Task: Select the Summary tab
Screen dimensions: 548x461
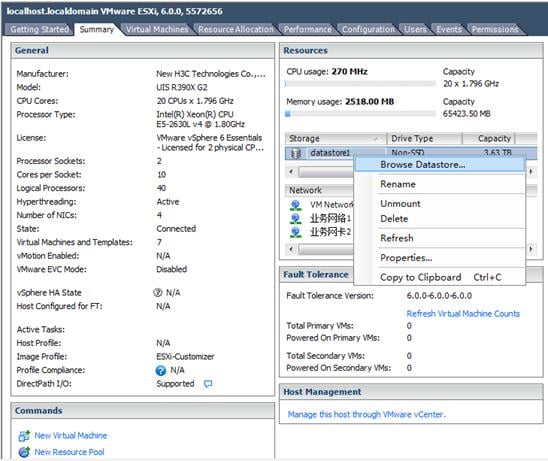Action: click(x=97, y=29)
